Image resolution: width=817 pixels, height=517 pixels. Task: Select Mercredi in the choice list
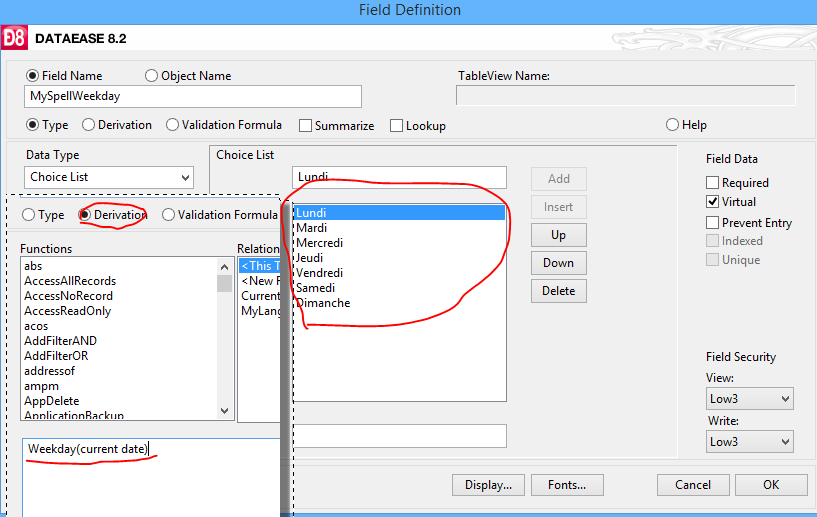(x=400, y=243)
